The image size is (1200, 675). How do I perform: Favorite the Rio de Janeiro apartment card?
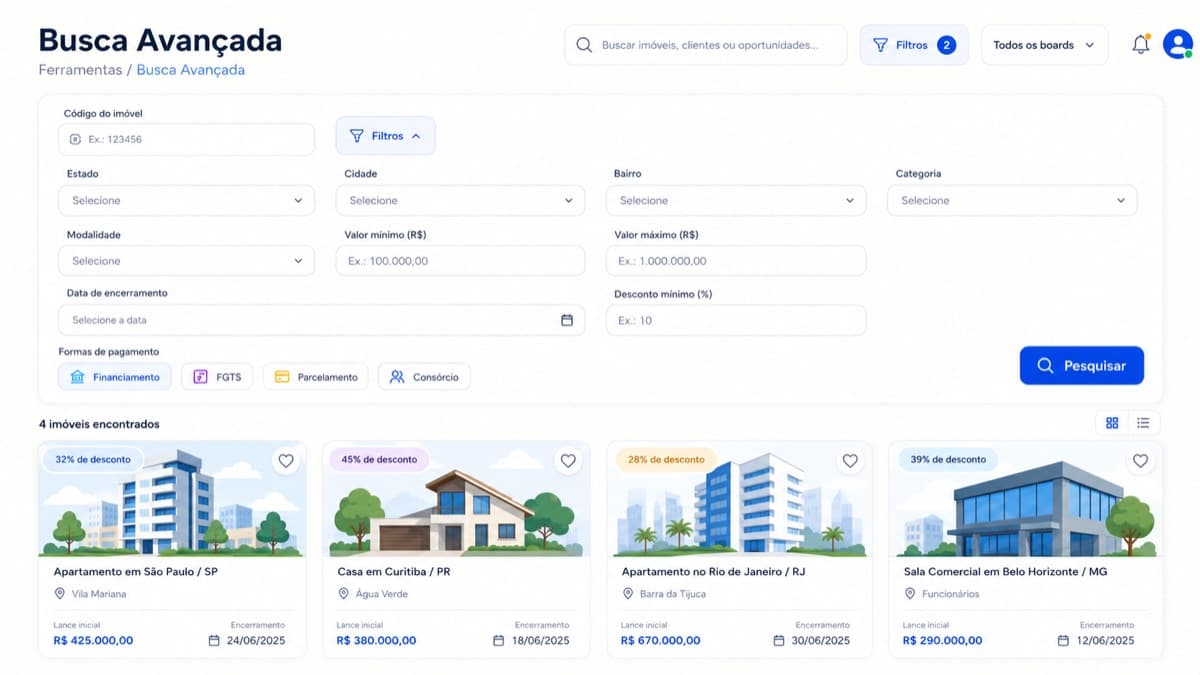point(850,461)
